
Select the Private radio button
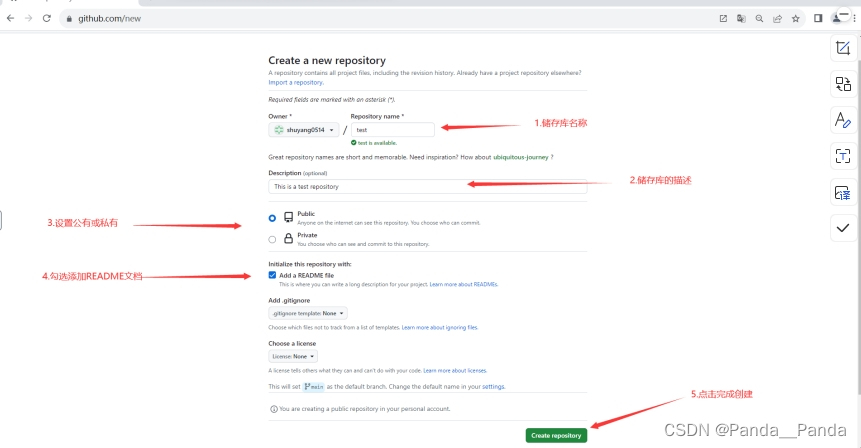(272, 239)
